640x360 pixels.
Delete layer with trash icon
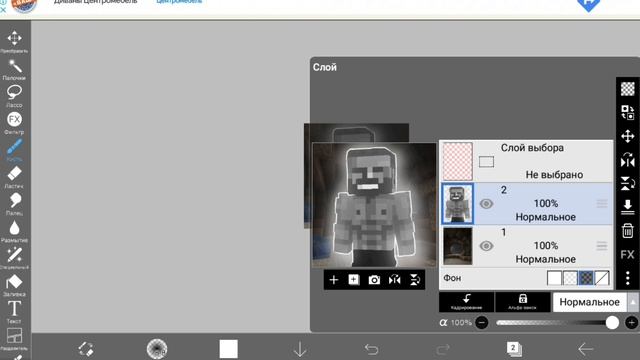(627, 231)
